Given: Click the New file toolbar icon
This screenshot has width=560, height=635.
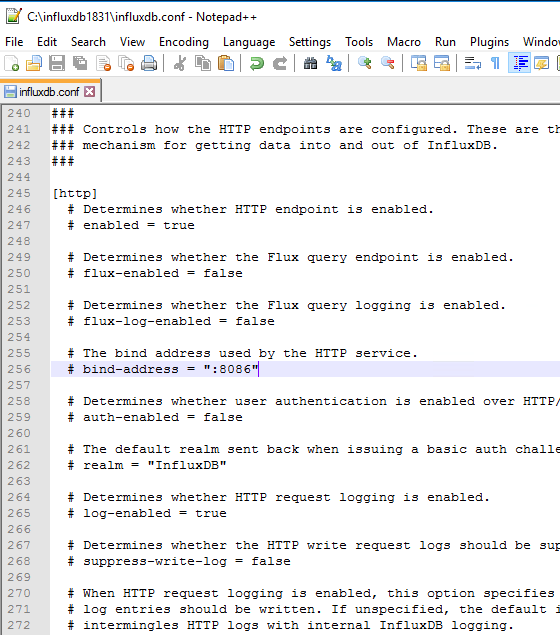Looking at the screenshot, I should (x=11, y=64).
